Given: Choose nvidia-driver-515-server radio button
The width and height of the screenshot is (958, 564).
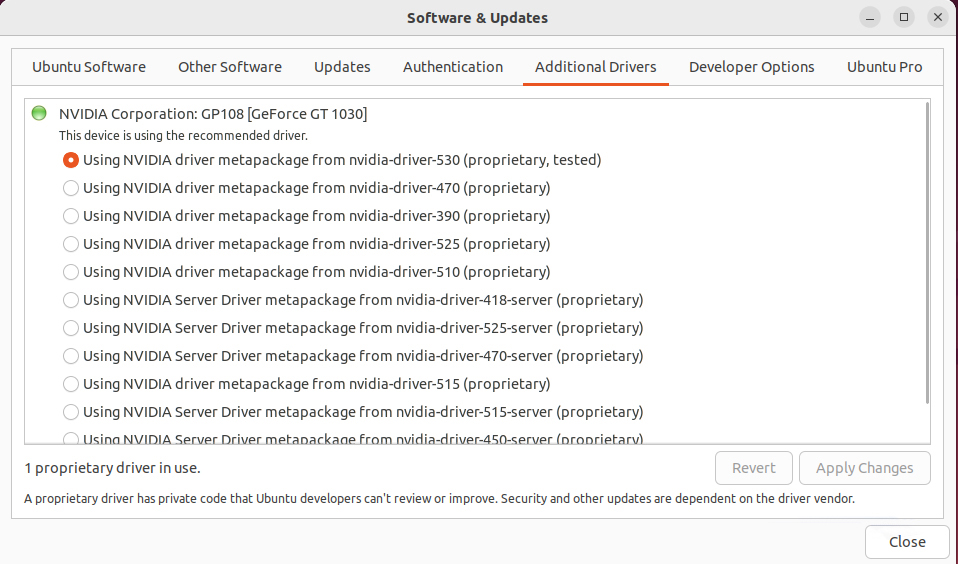Looking at the screenshot, I should coord(71,412).
